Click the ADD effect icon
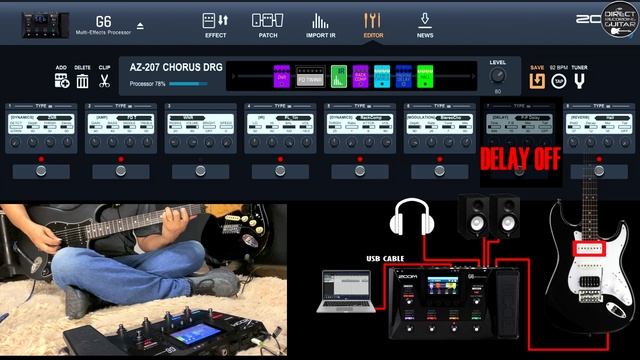 [62, 81]
